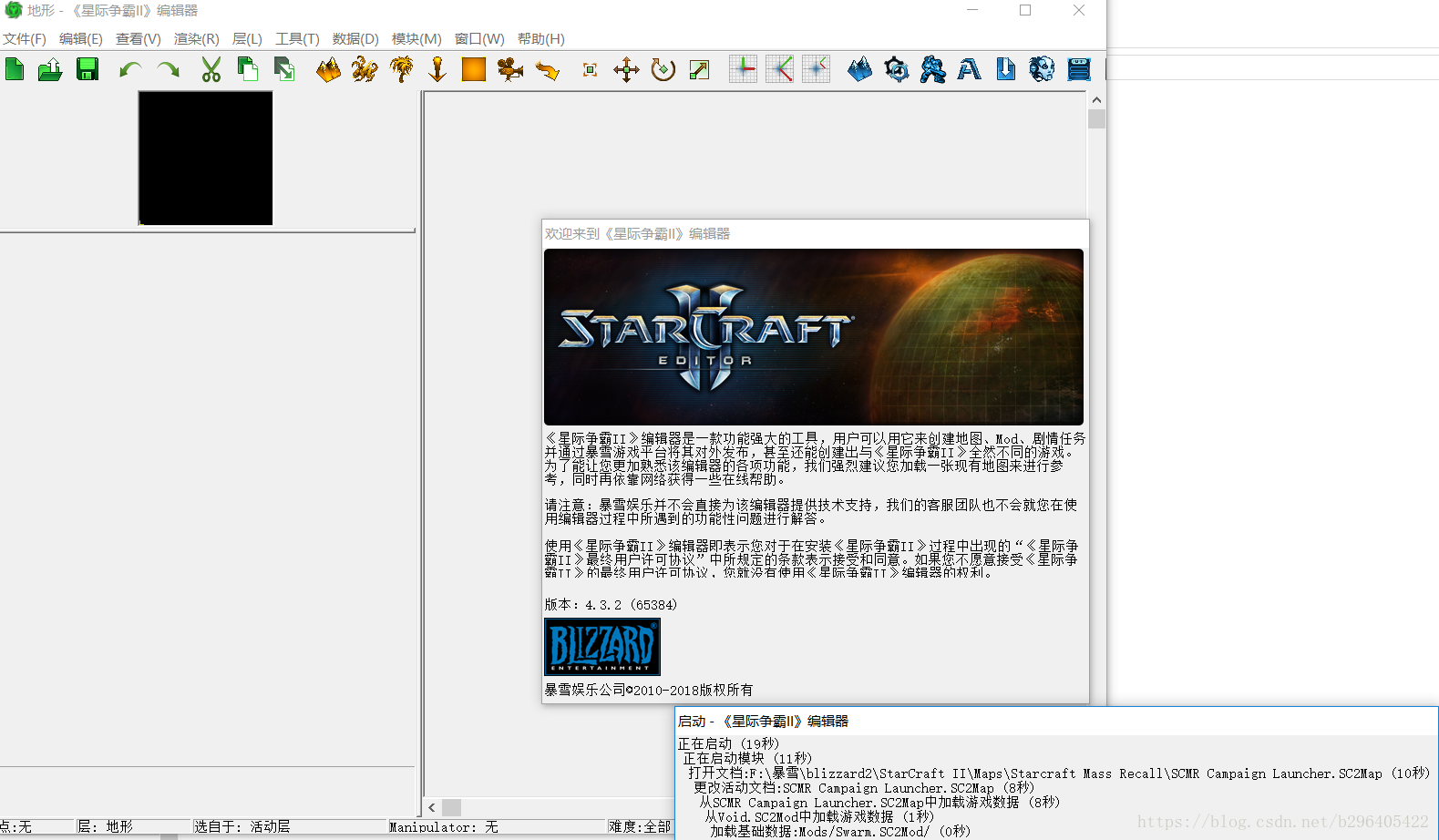Viewport: 1439px width, 840px height.
Task: Select the Doodads layer palm tree icon
Action: (401, 69)
